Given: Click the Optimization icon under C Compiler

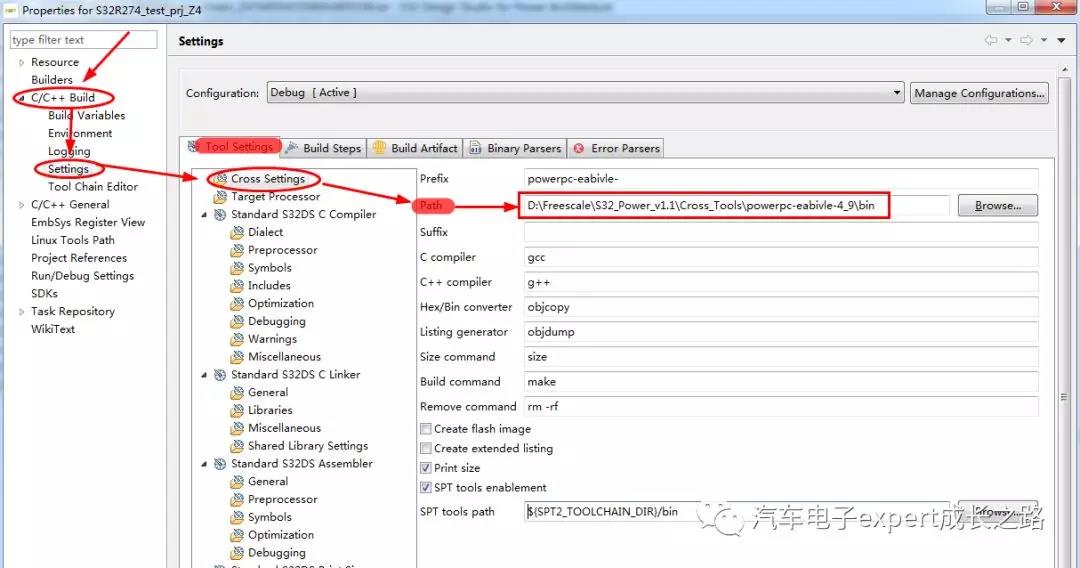Looking at the screenshot, I should tap(237, 304).
